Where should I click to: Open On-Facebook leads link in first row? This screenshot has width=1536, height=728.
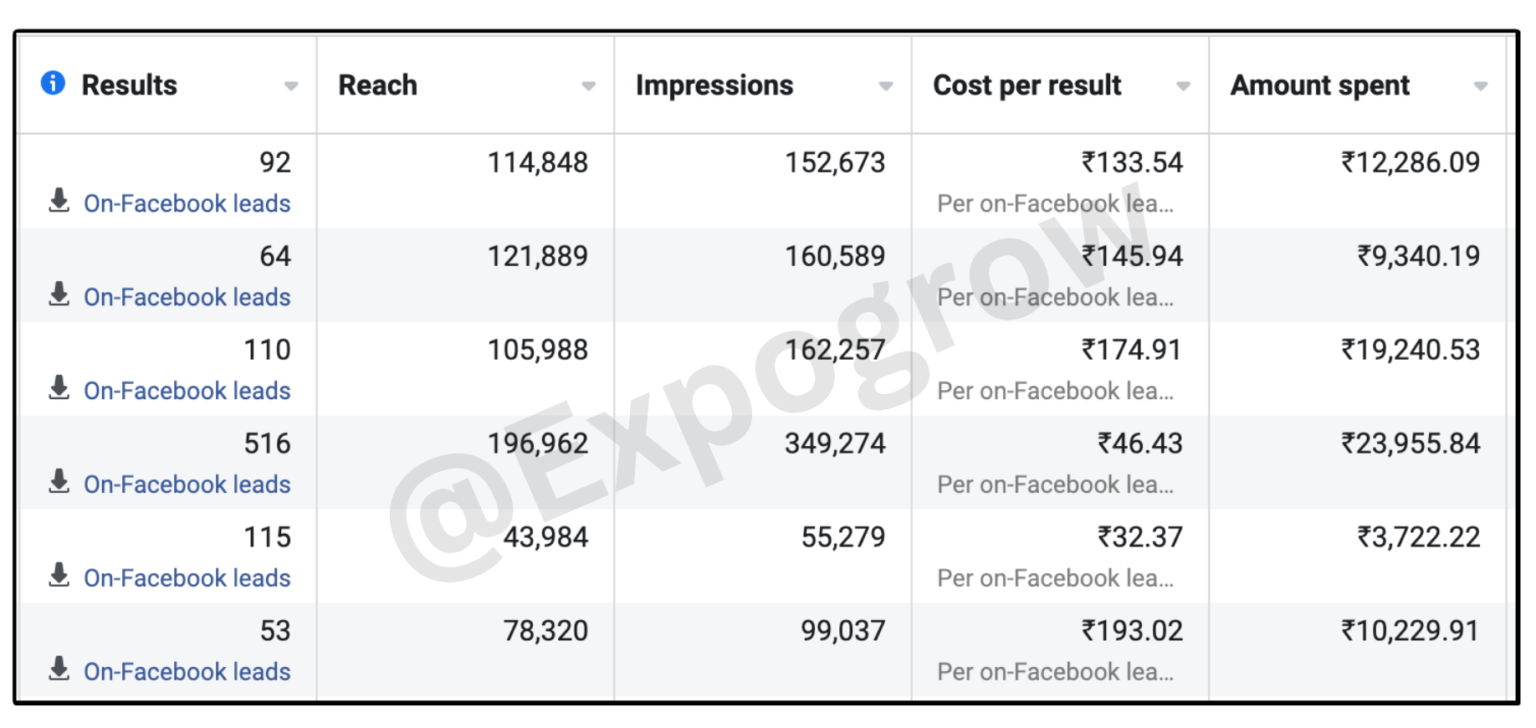click(187, 203)
